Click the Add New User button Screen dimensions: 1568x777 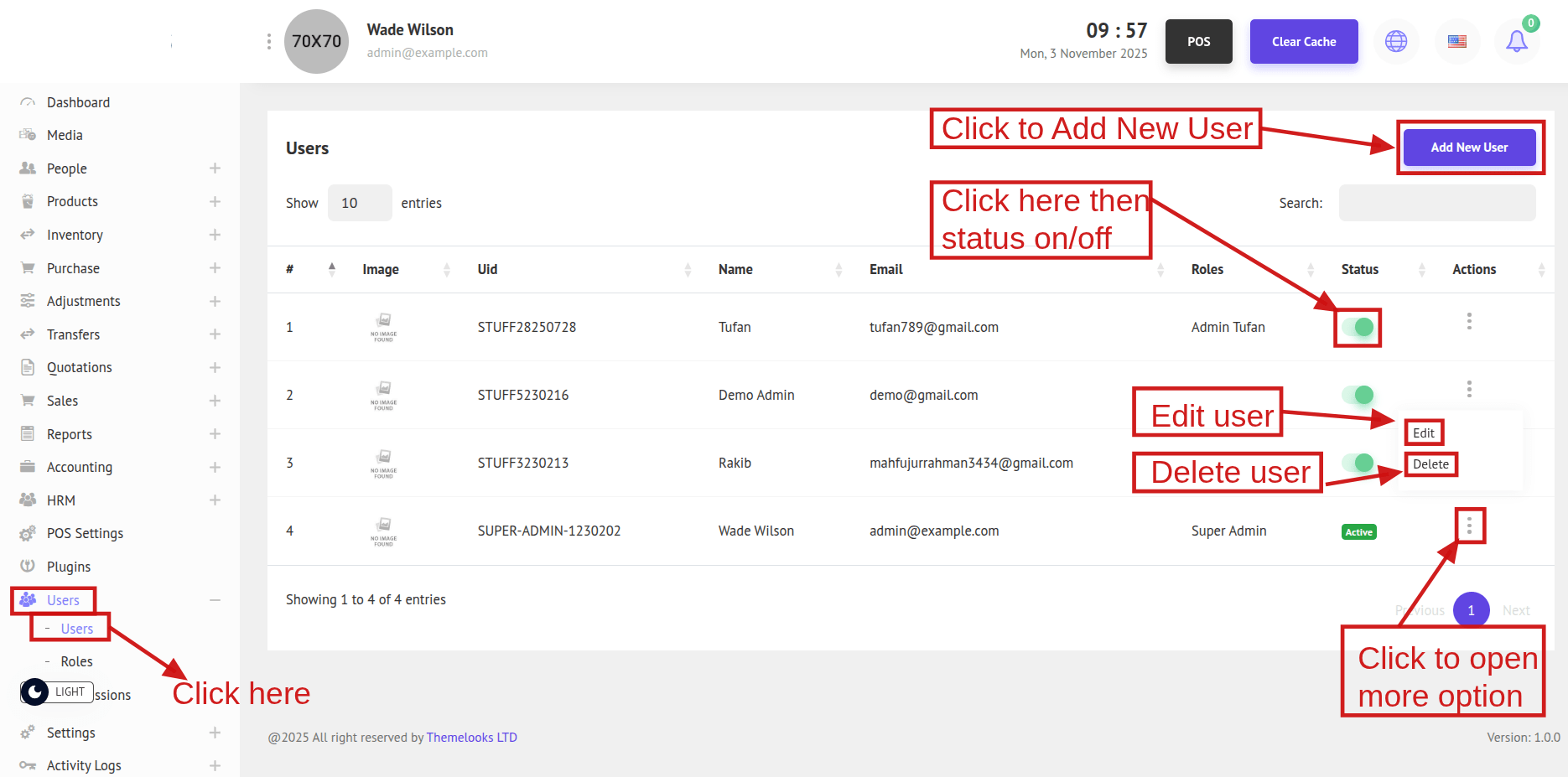click(x=1469, y=148)
